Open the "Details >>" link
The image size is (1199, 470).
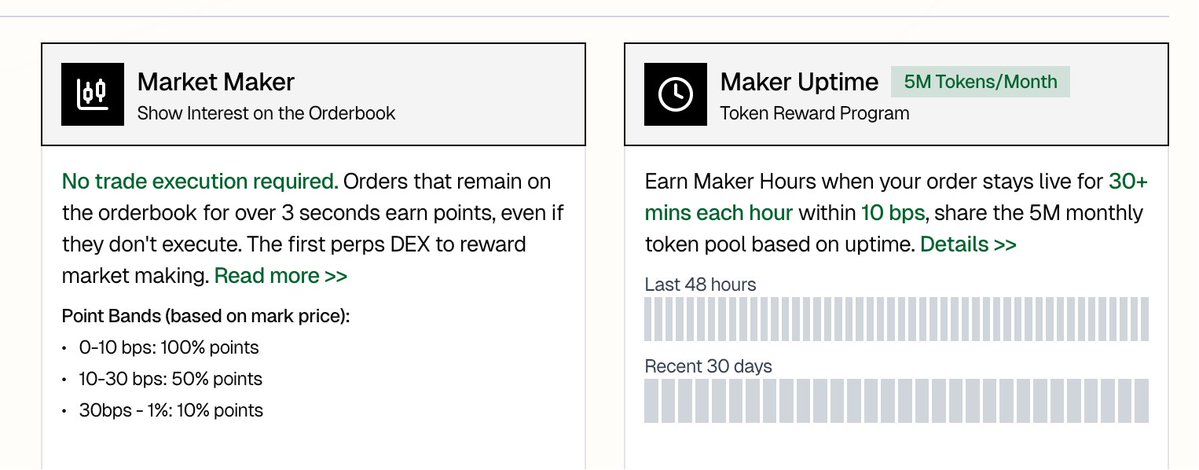tap(968, 244)
